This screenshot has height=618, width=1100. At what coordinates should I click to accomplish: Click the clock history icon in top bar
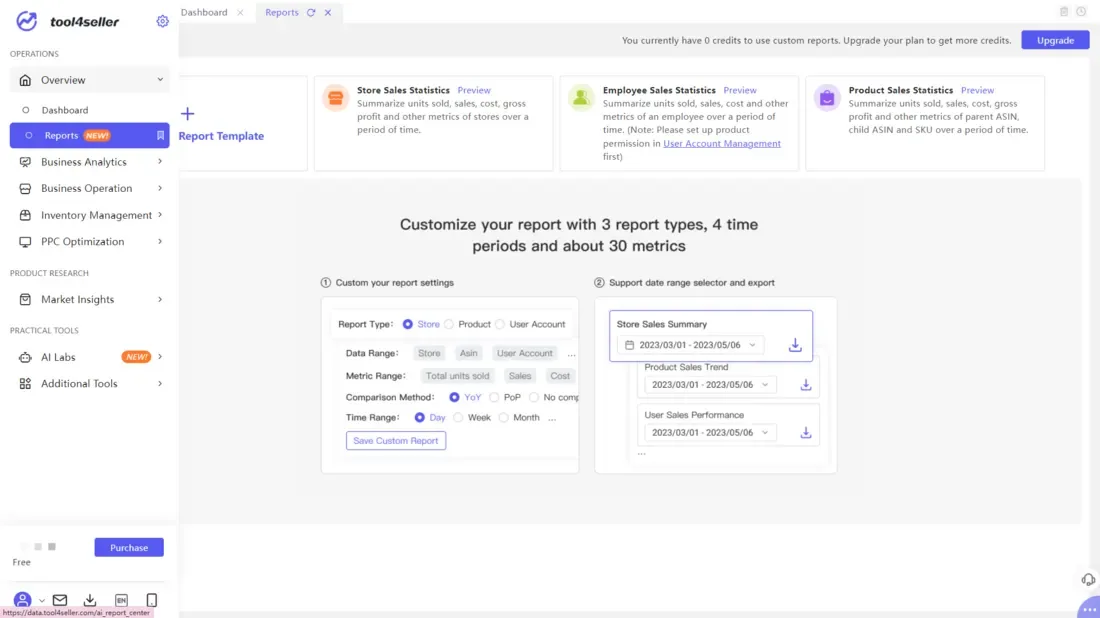[x=1081, y=12]
